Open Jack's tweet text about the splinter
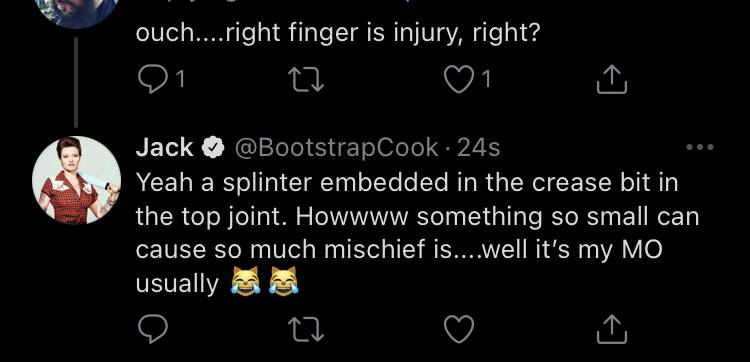The width and height of the screenshot is (750, 362). (x=418, y=233)
